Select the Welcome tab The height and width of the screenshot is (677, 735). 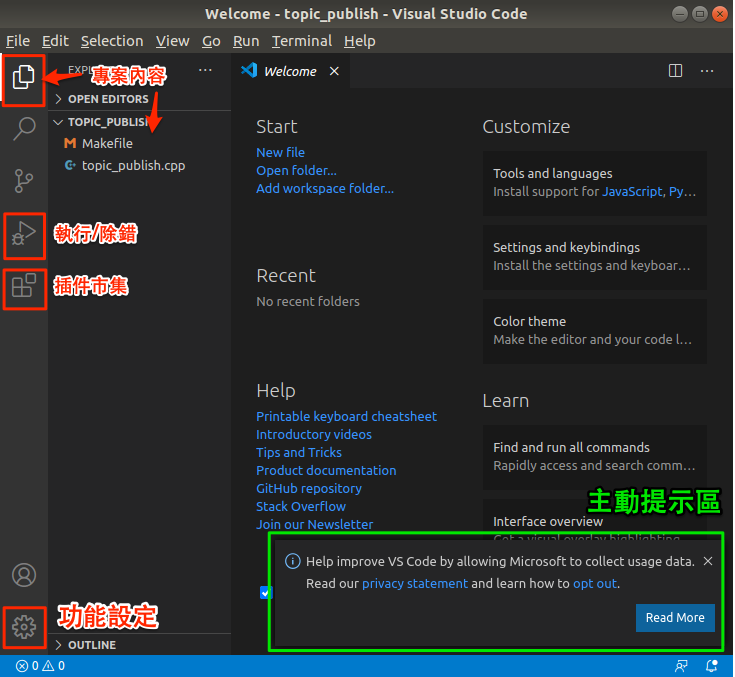point(290,71)
